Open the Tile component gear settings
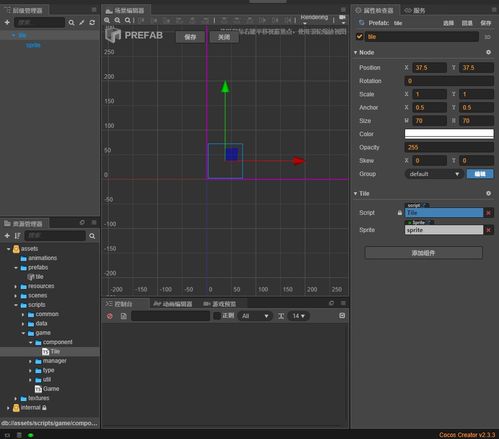 [x=488, y=193]
